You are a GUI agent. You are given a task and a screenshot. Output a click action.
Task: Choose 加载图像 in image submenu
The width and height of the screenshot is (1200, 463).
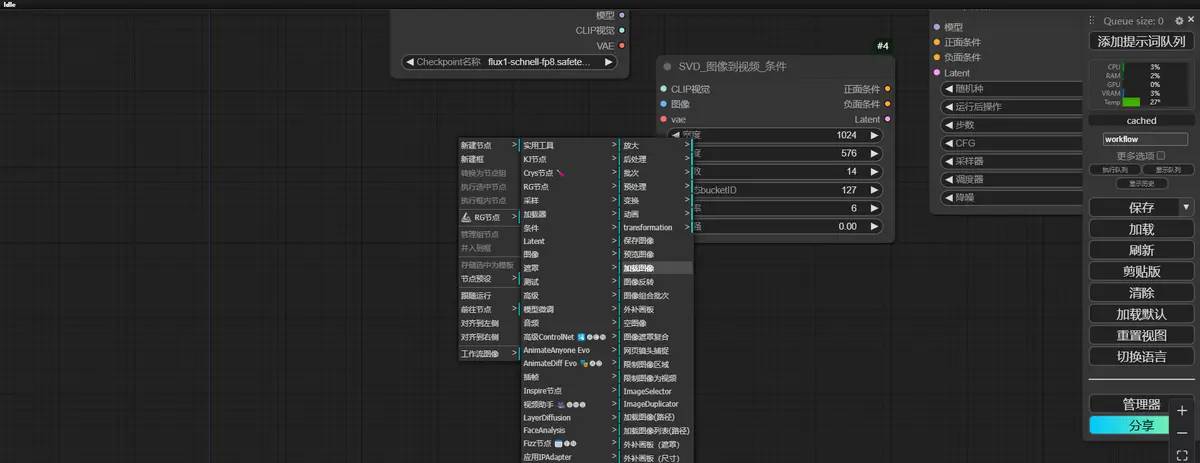point(656,269)
